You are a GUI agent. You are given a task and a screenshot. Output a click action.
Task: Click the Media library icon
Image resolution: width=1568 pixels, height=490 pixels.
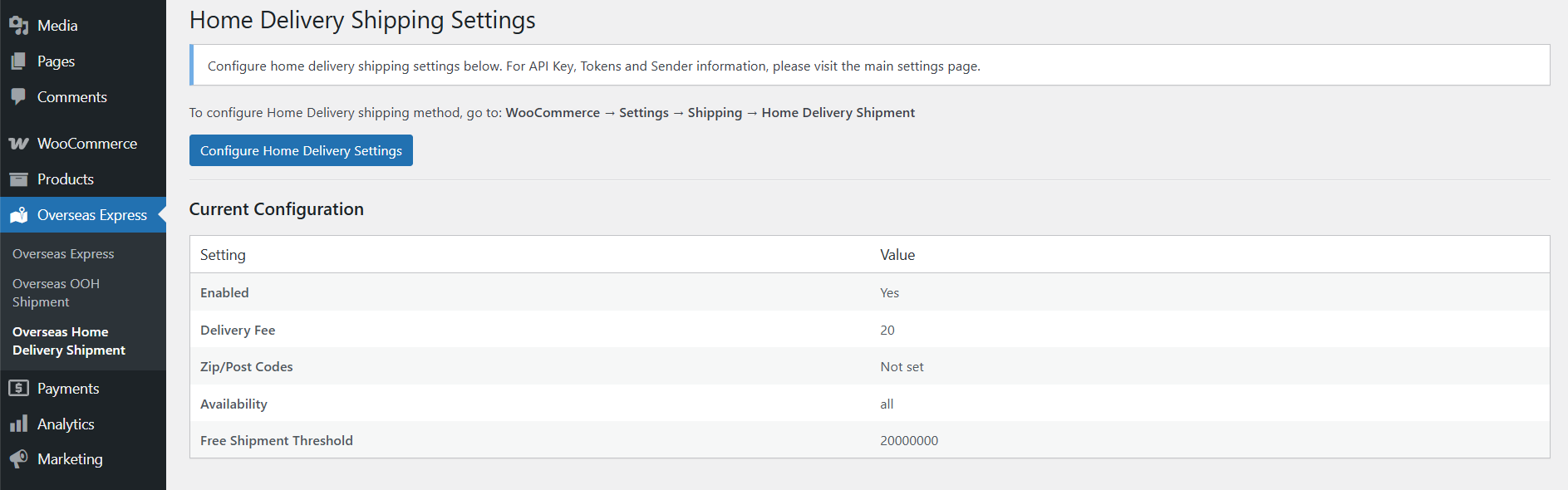(19, 24)
